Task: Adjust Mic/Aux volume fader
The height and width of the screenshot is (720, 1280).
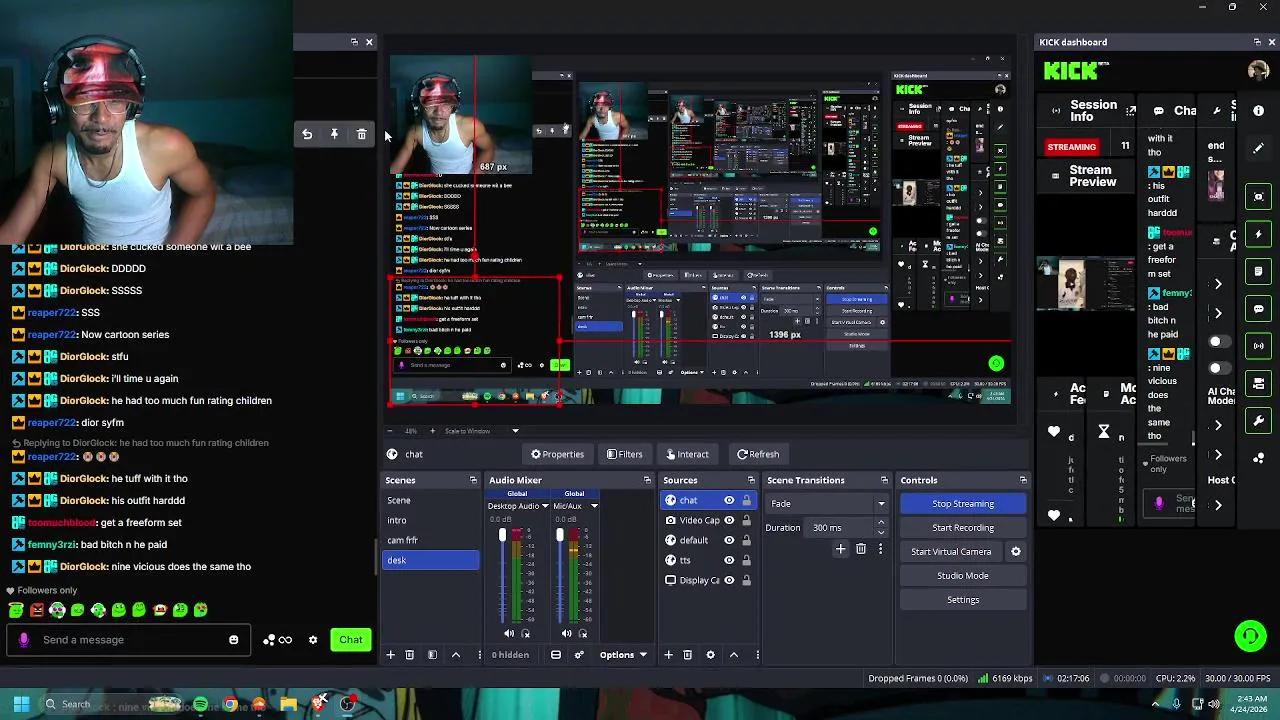Action: pos(559,537)
